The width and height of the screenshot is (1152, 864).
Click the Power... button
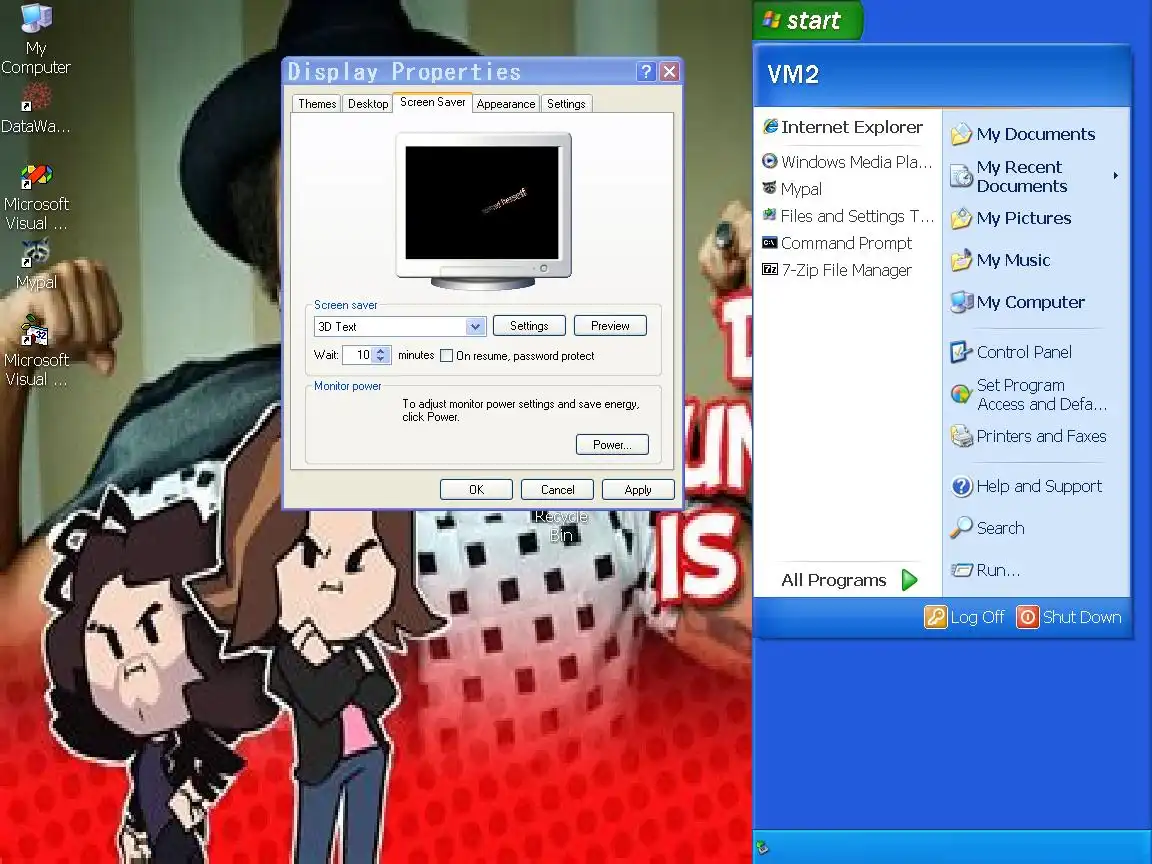coord(612,444)
